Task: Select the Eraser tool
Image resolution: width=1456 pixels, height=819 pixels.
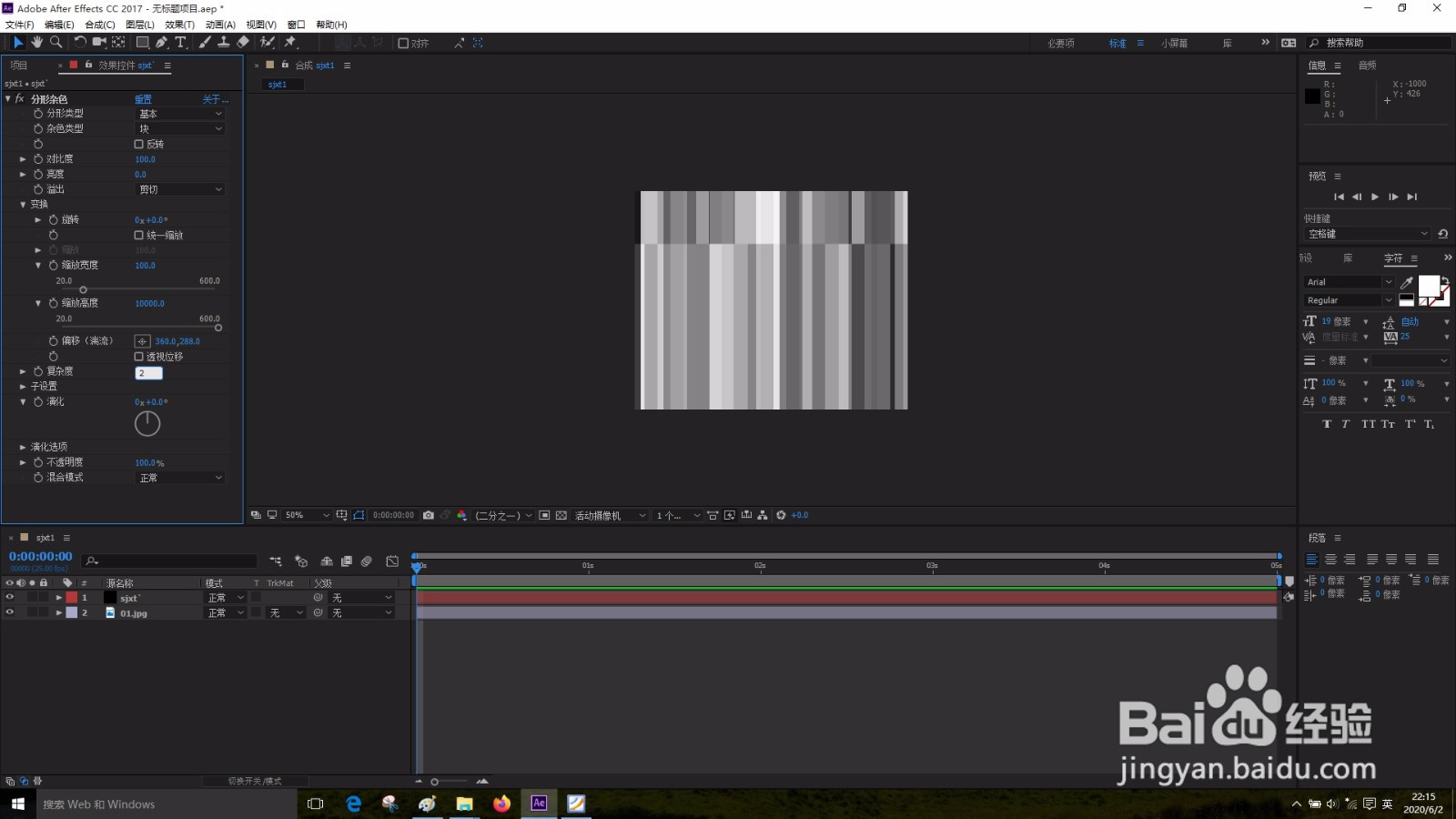Action: 243,43
